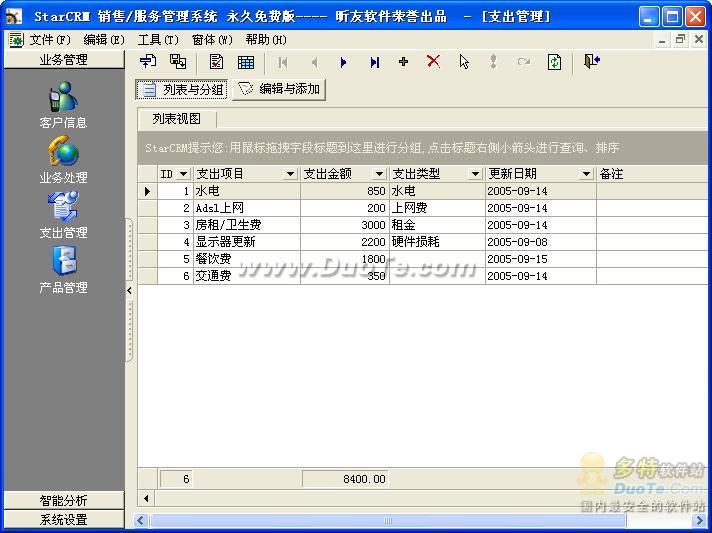712x533 pixels.
Task: Add a new record with plus icon
Action: [403, 61]
